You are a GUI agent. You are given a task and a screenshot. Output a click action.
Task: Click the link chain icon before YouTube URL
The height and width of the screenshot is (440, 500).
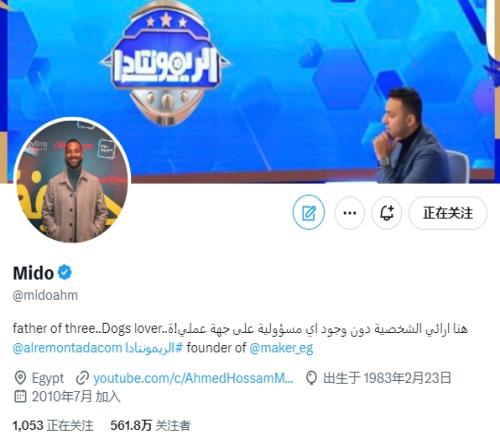(82, 378)
